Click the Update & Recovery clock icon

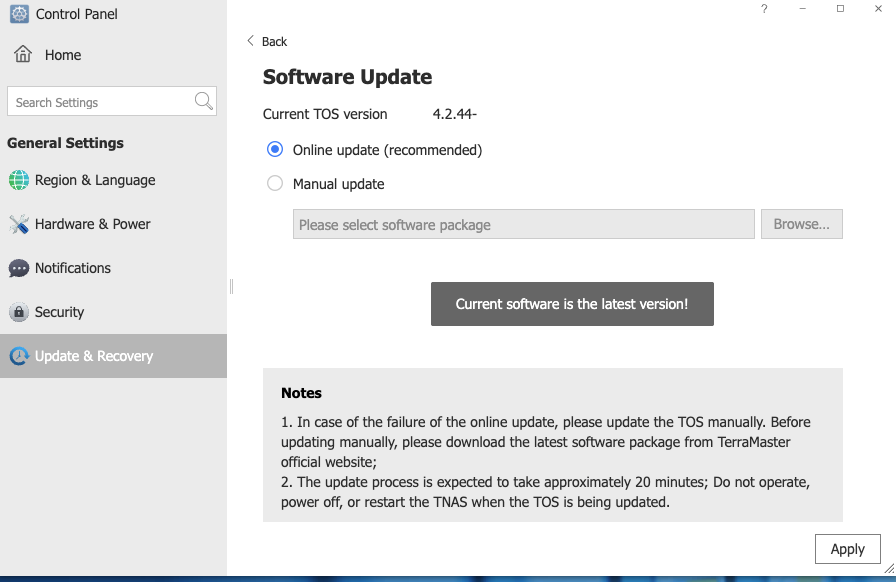(19, 356)
